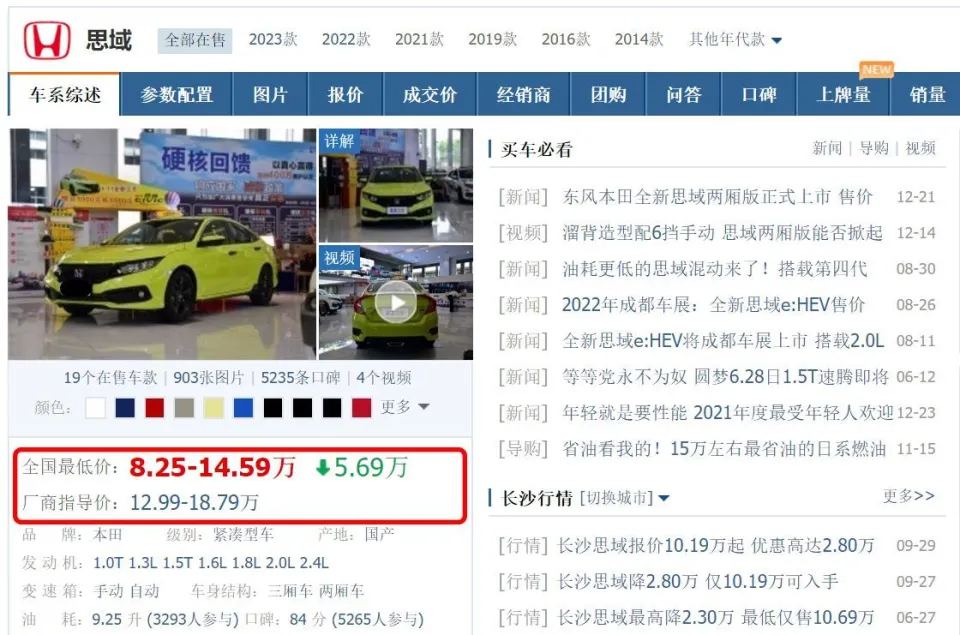This screenshot has width=960, height=635.
Task: Play the video thumbnail play button
Action: point(396,302)
